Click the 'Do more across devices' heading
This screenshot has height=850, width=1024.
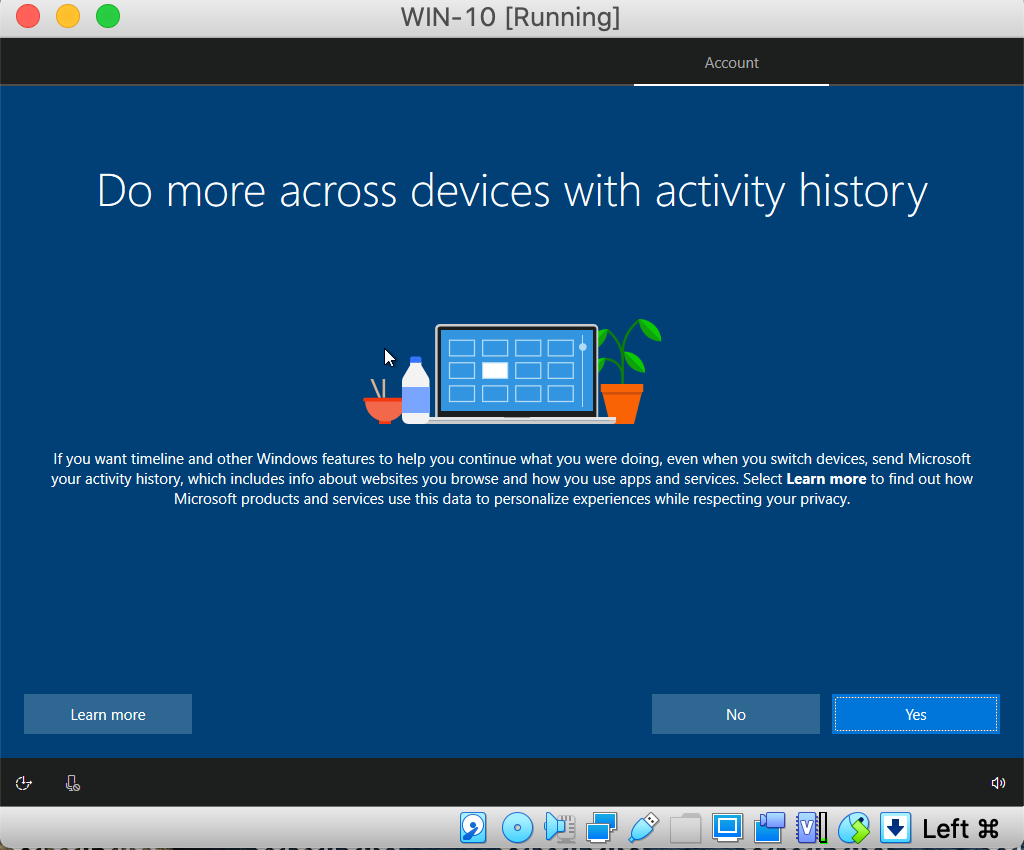pos(512,191)
